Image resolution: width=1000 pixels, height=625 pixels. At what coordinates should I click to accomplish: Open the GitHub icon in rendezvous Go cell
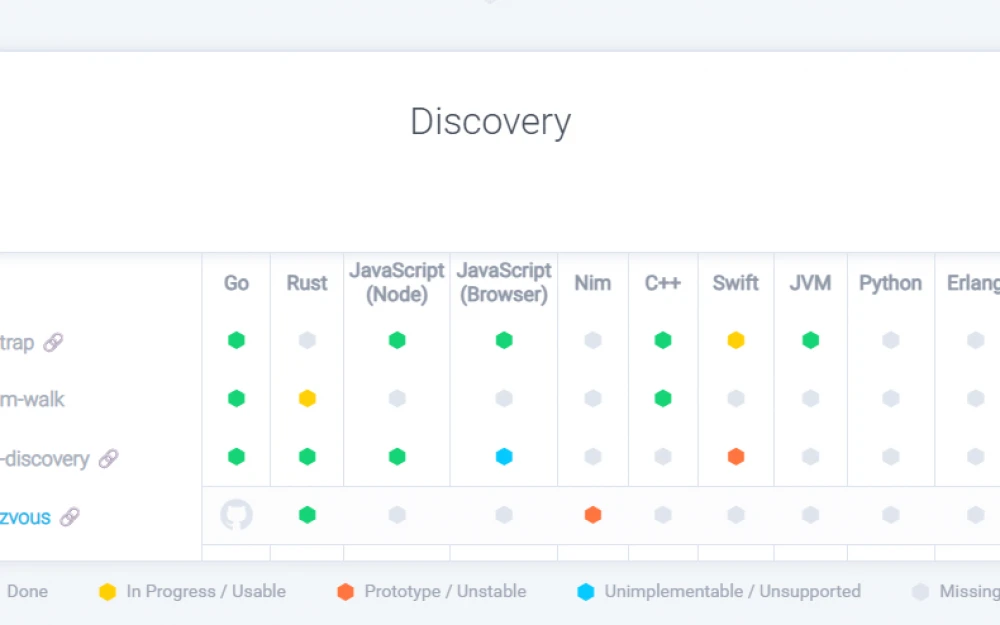pyautogui.click(x=236, y=515)
